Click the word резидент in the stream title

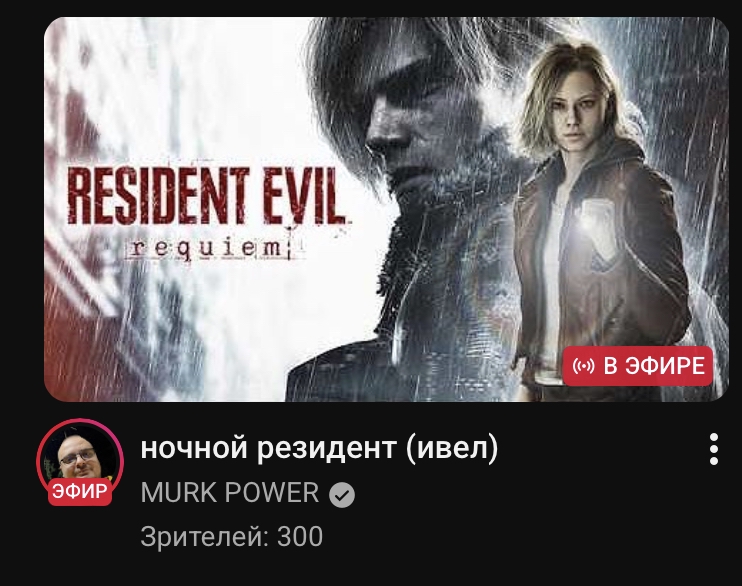coord(327,447)
